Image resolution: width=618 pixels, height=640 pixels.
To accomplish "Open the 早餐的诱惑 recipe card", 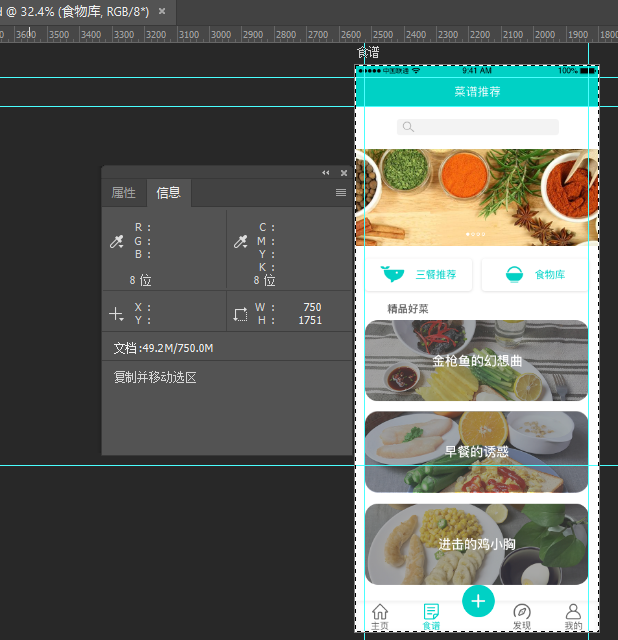I will coord(476,452).
